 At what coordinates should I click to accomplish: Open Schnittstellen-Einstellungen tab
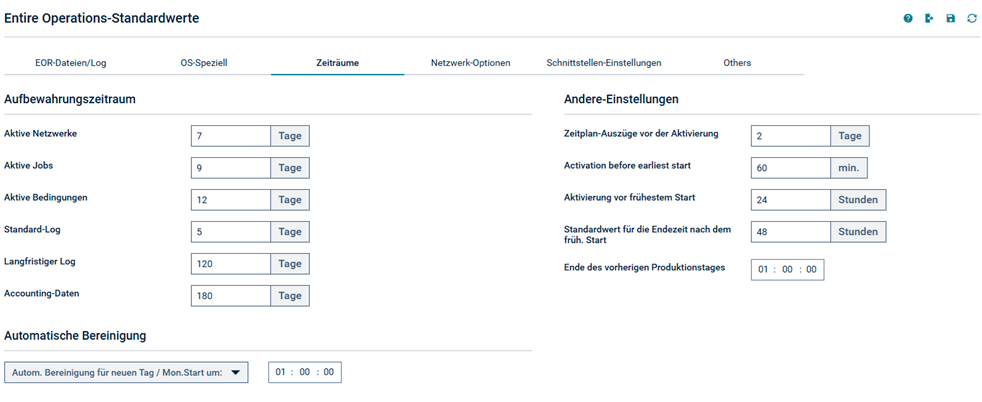pos(604,63)
